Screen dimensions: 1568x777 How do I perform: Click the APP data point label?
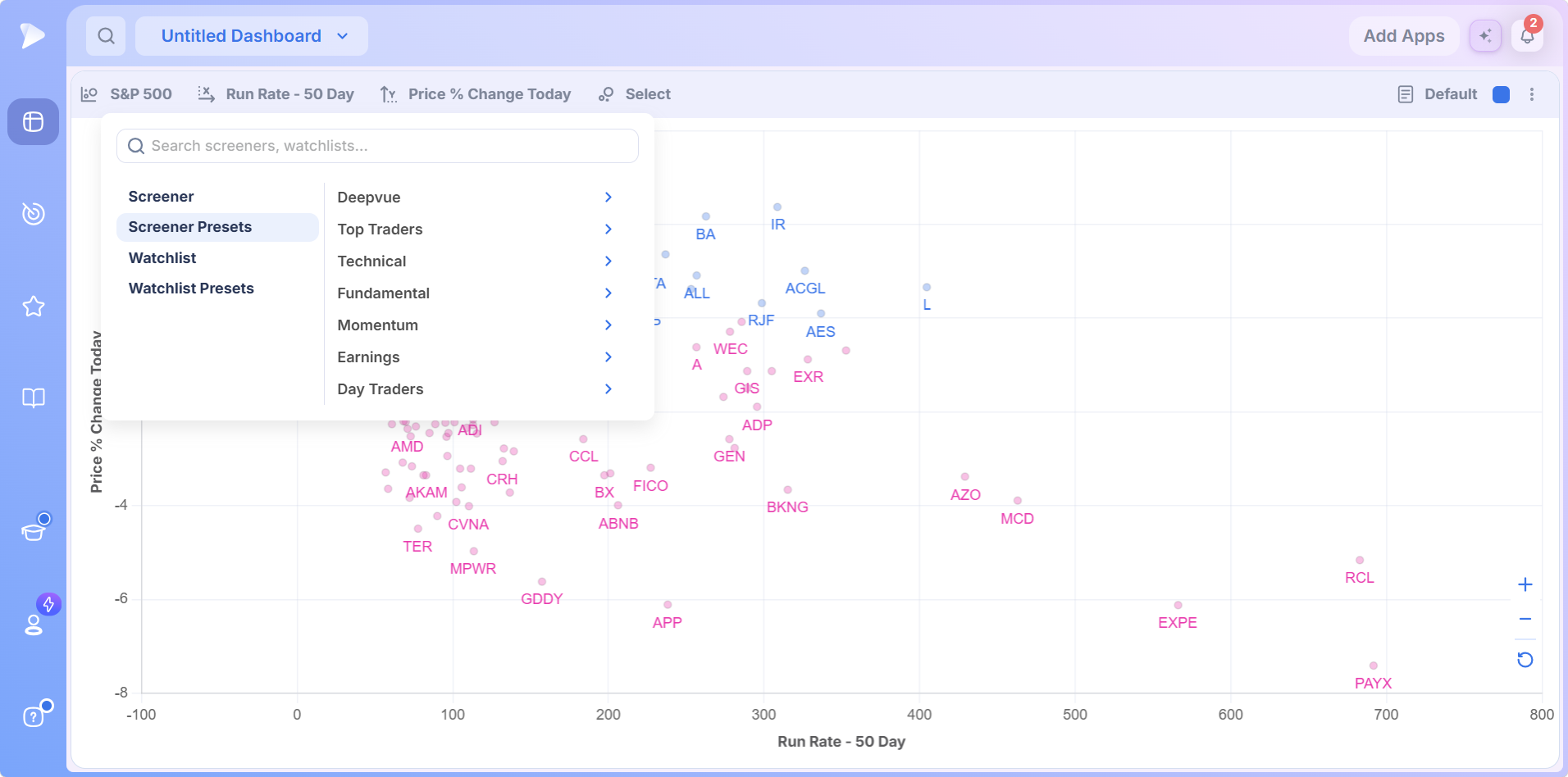667,623
